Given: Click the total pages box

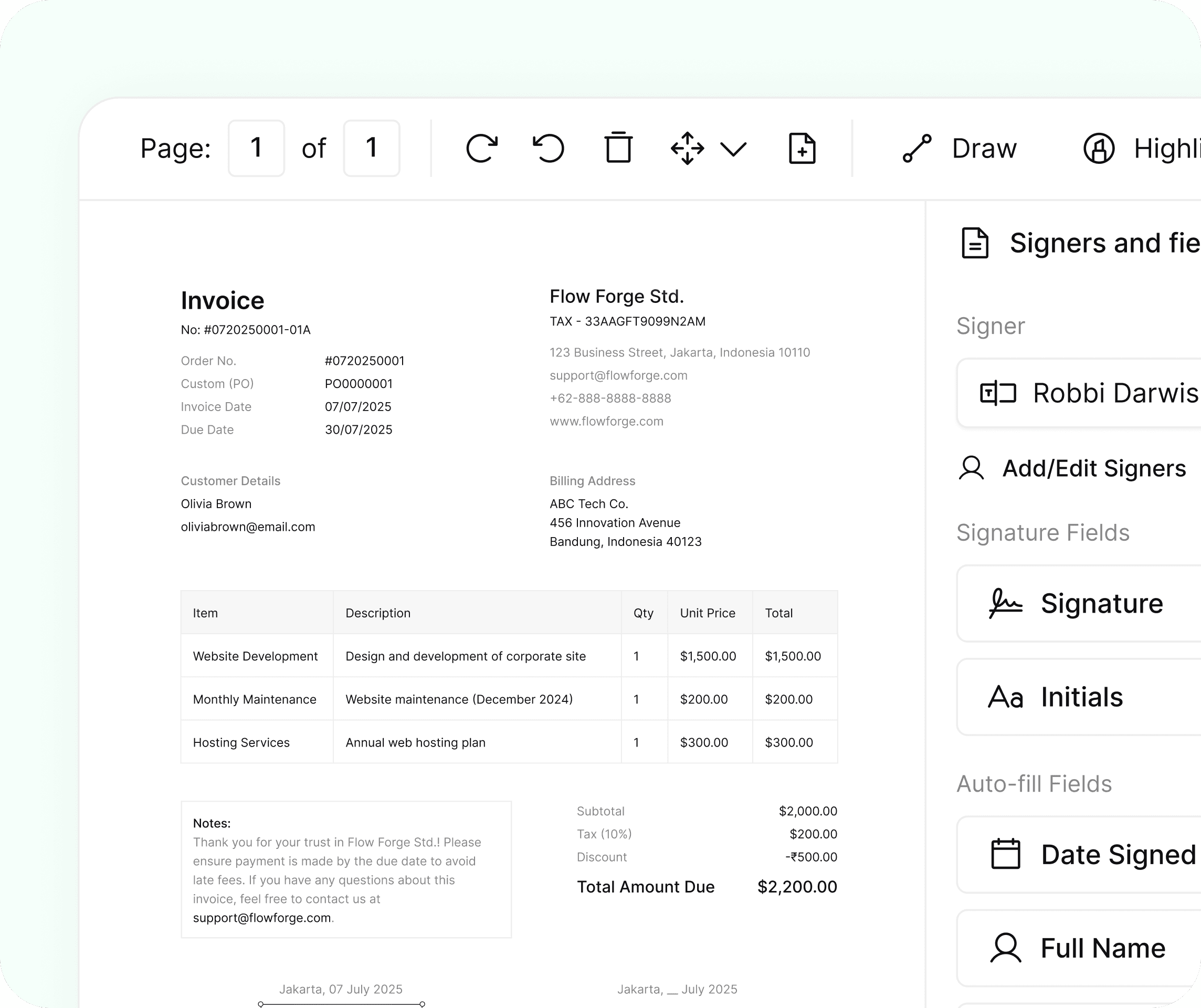Looking at the screenshot, I should (x=371, y=148).
